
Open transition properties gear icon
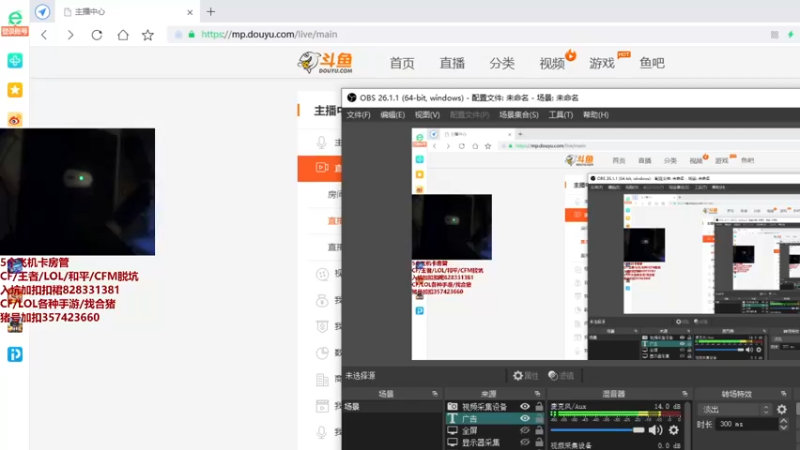pyautogui.click(x=782, y=409)
